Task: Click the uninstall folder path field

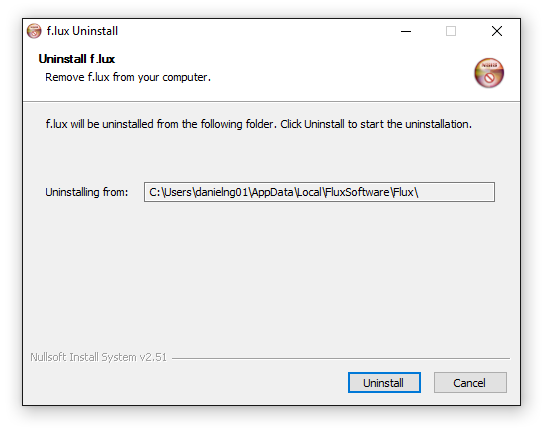Action: (319, 192)
